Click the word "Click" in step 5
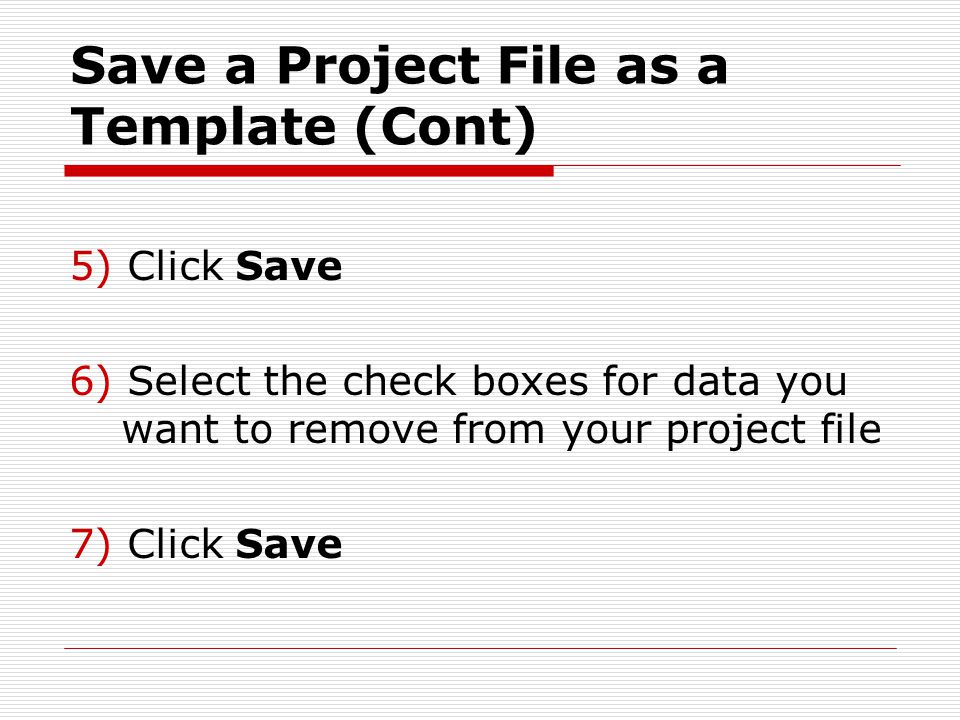This screenshot has width=960, height=720. 175,266
